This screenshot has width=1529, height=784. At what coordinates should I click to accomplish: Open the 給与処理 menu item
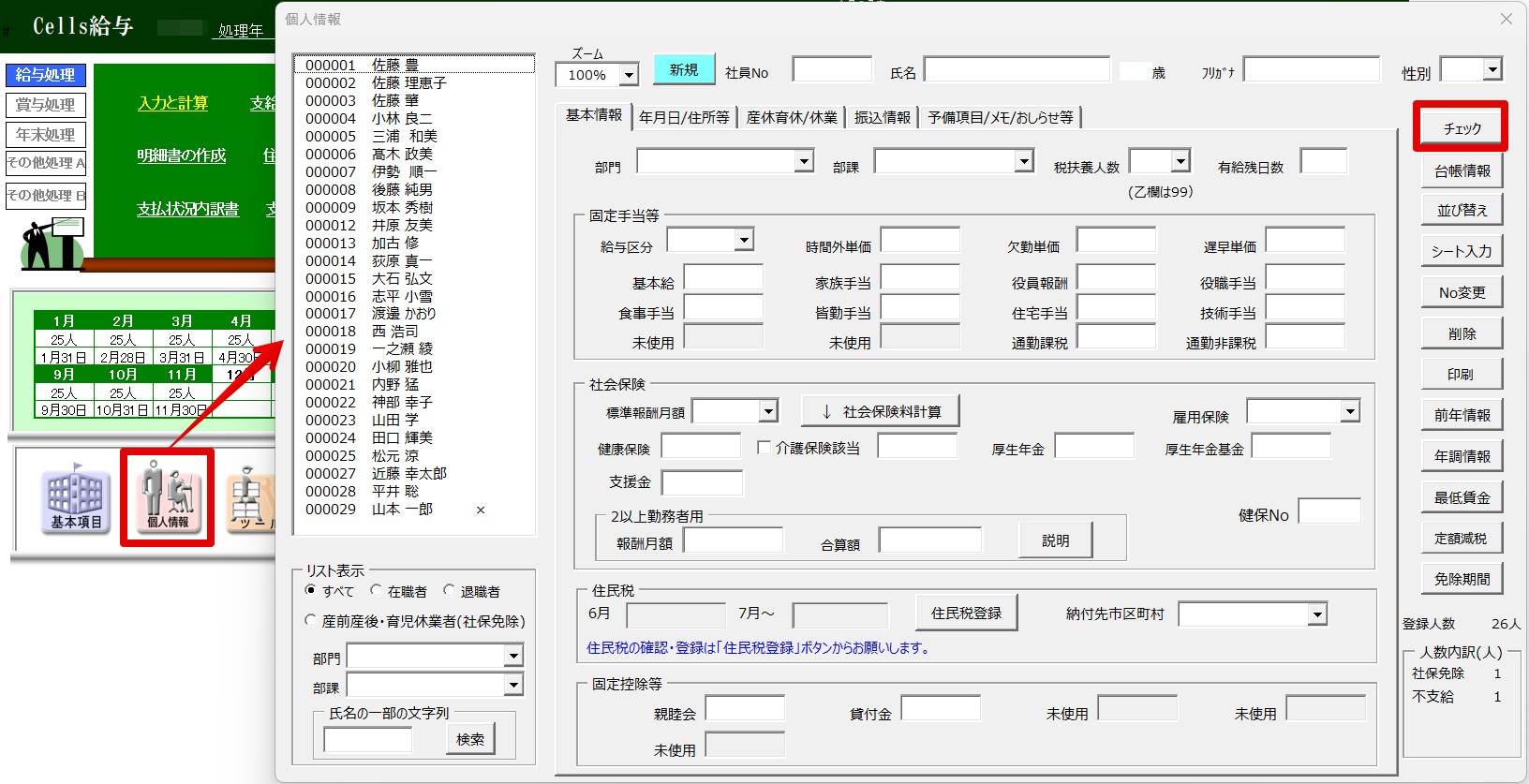(46, 75)
